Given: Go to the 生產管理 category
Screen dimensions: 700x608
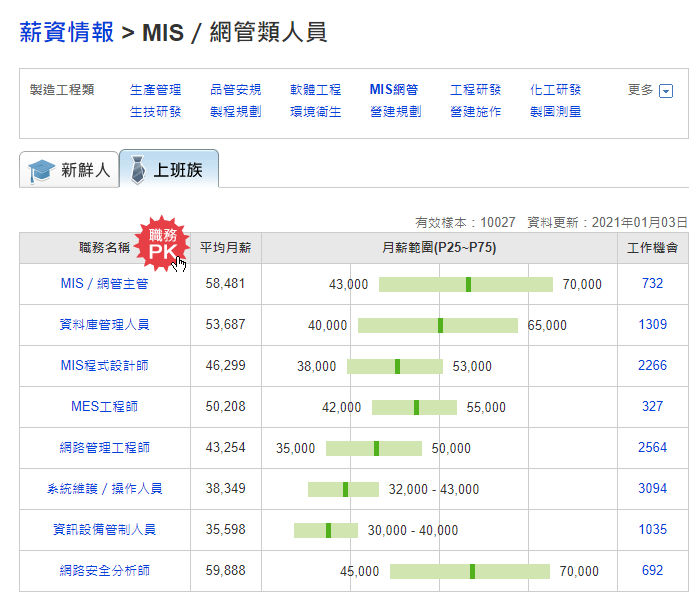Looking at the screenshot, I should click(155, 90).
